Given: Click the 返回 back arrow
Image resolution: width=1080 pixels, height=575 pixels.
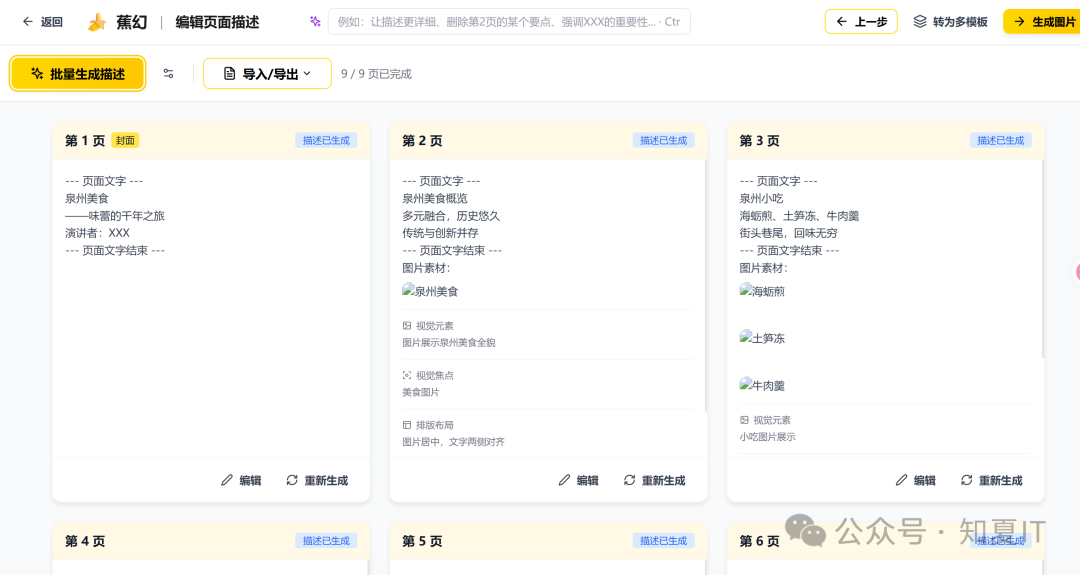Looking at the screenshot, I should point(28,22).
